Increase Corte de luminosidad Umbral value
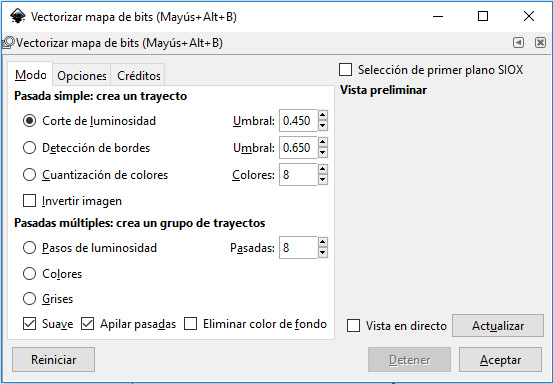The width and height of the screenshot is (553, 384). pos(323,115)
